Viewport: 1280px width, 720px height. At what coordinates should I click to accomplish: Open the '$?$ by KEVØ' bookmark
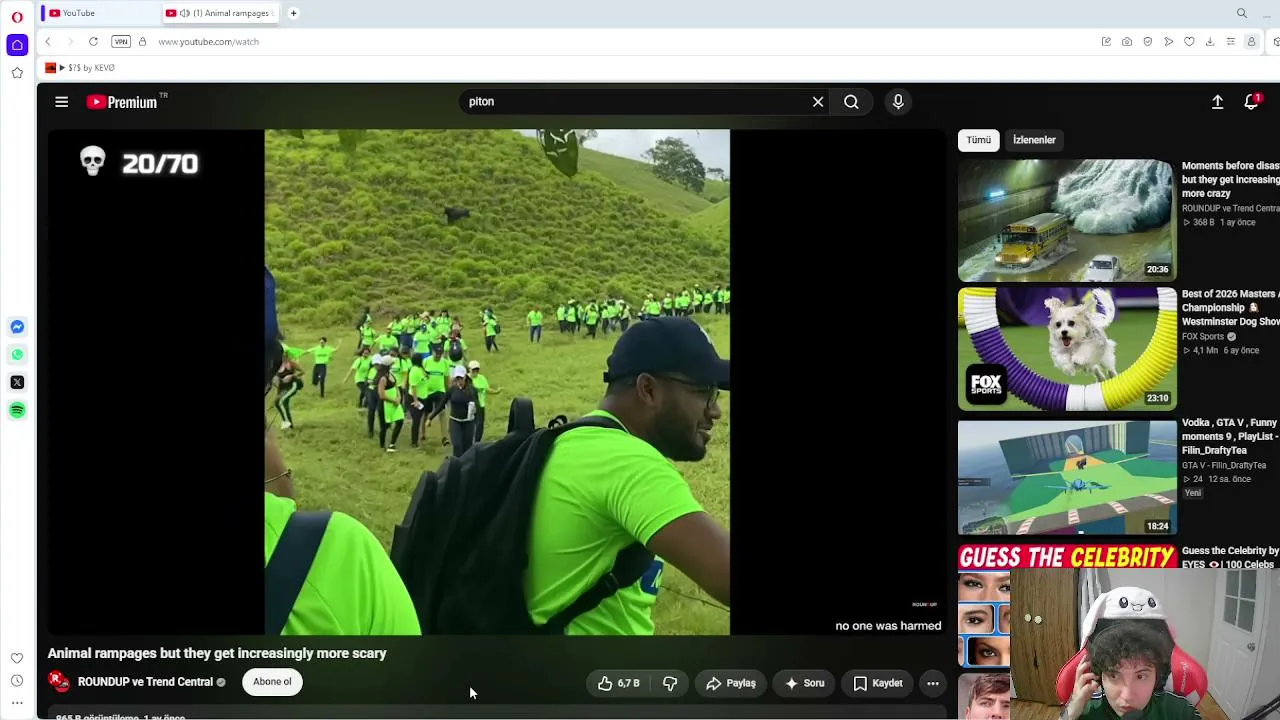tap(80, 68)
